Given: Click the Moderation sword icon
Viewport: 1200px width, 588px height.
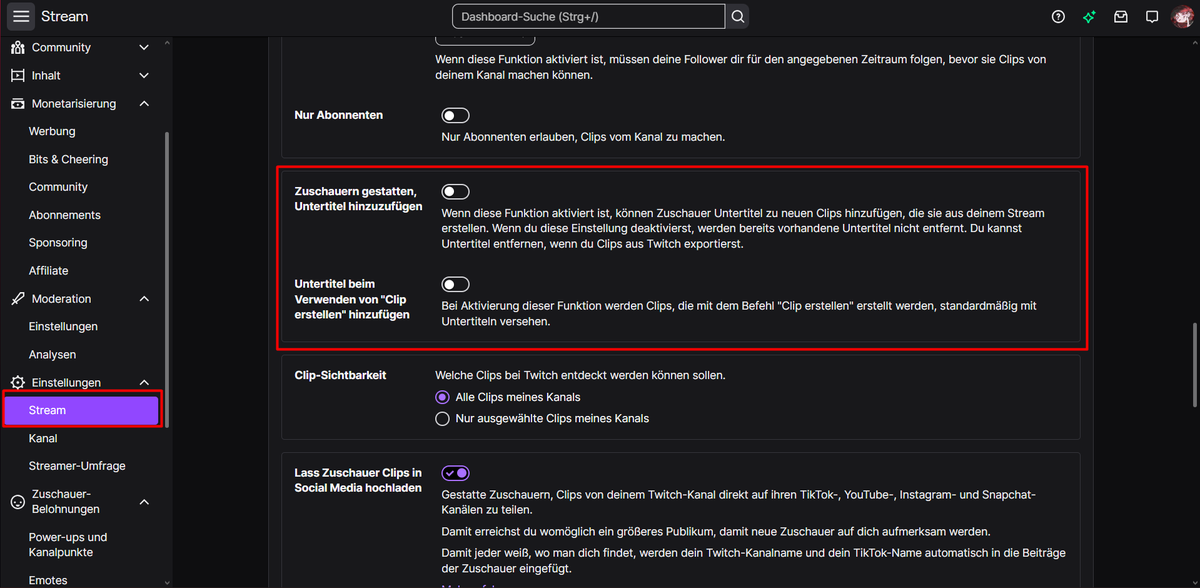Looking at the screenshot, I should (17, 299).
